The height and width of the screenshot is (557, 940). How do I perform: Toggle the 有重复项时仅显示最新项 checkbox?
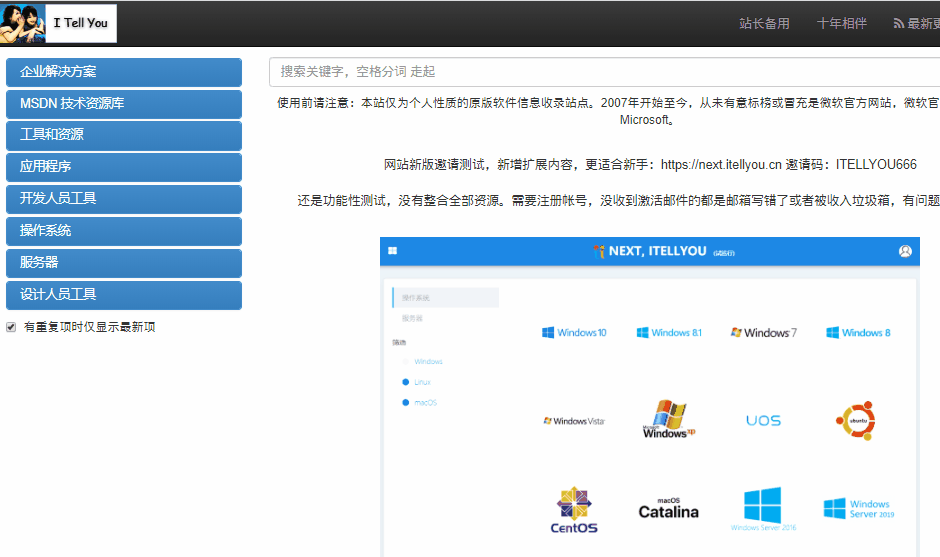coord(11,327)
